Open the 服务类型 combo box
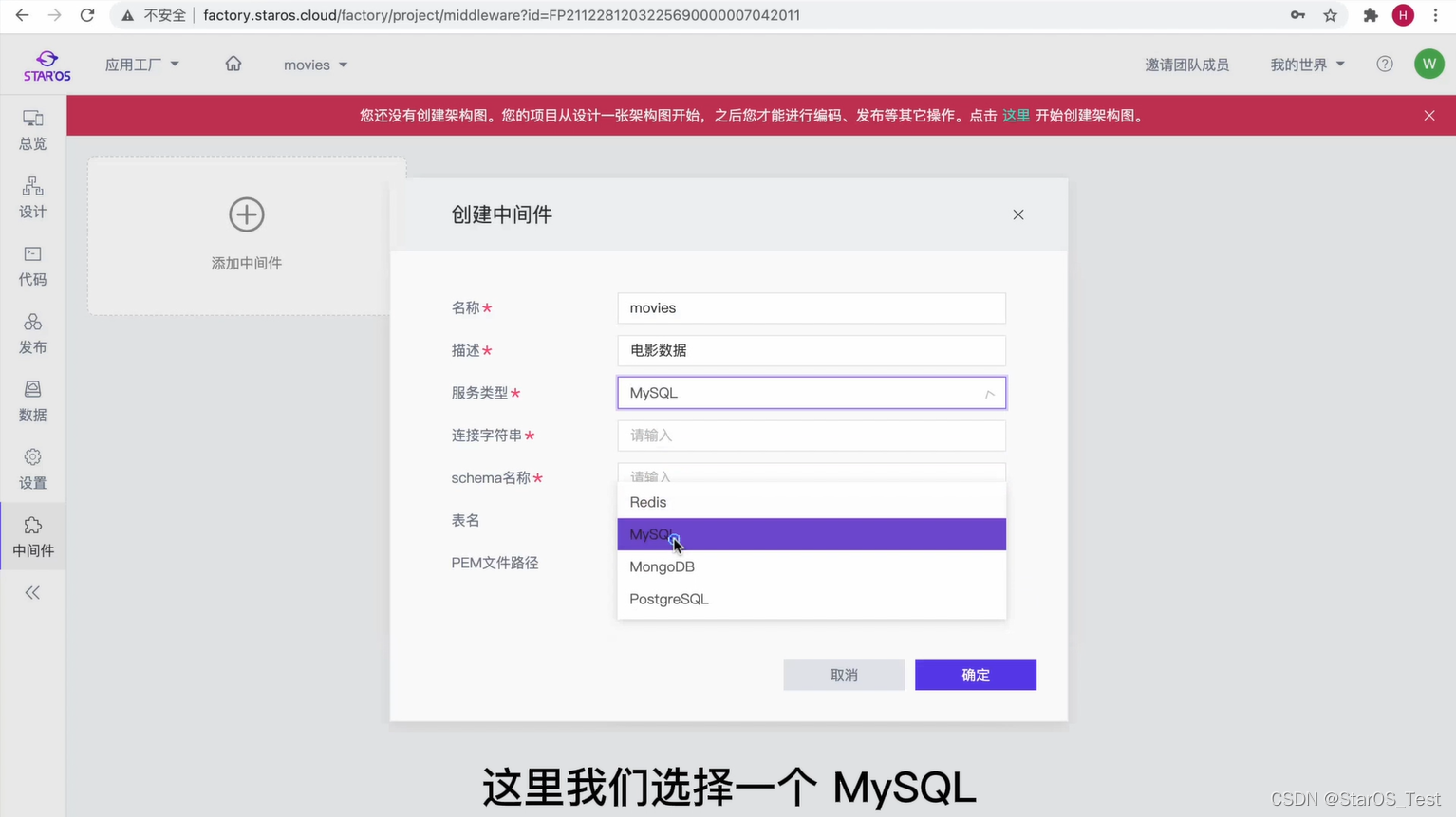This screenshot has height=817, width=1456. (812, 393)
